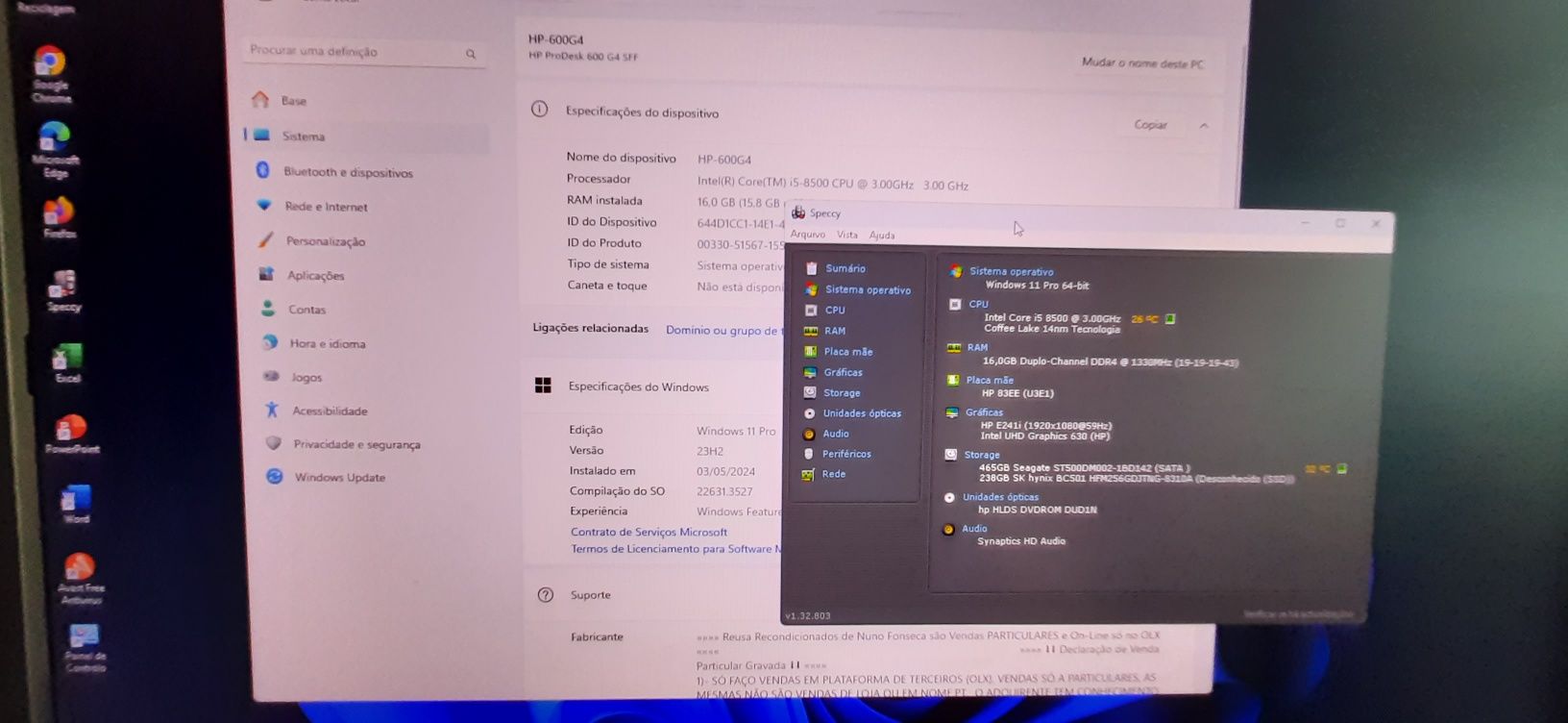Image resolution: width=1568 pixels, height=723 pixels.
Task: Open Rede e Internet in Settings sidebar
Action: [326, 207]
